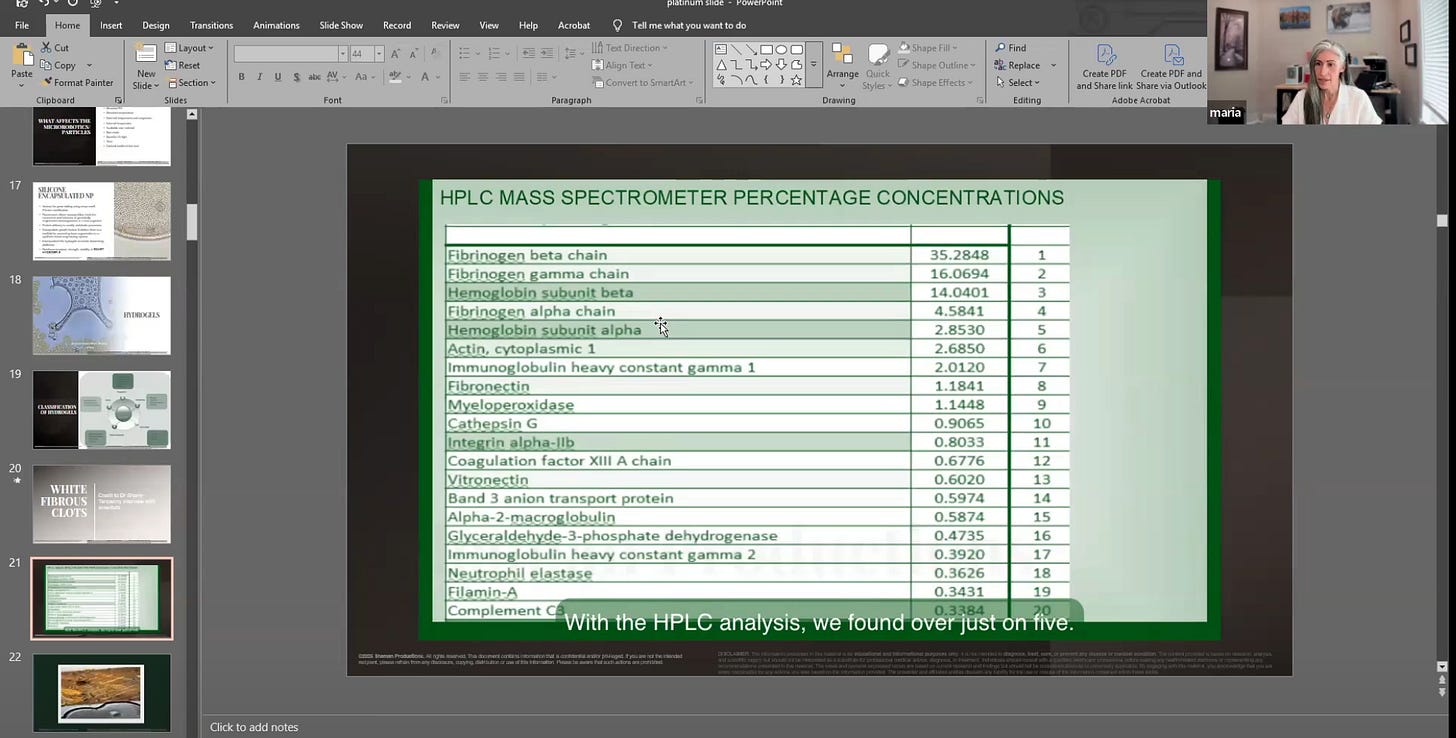Toggle Align Left paragraph alignment

[465, 77]
